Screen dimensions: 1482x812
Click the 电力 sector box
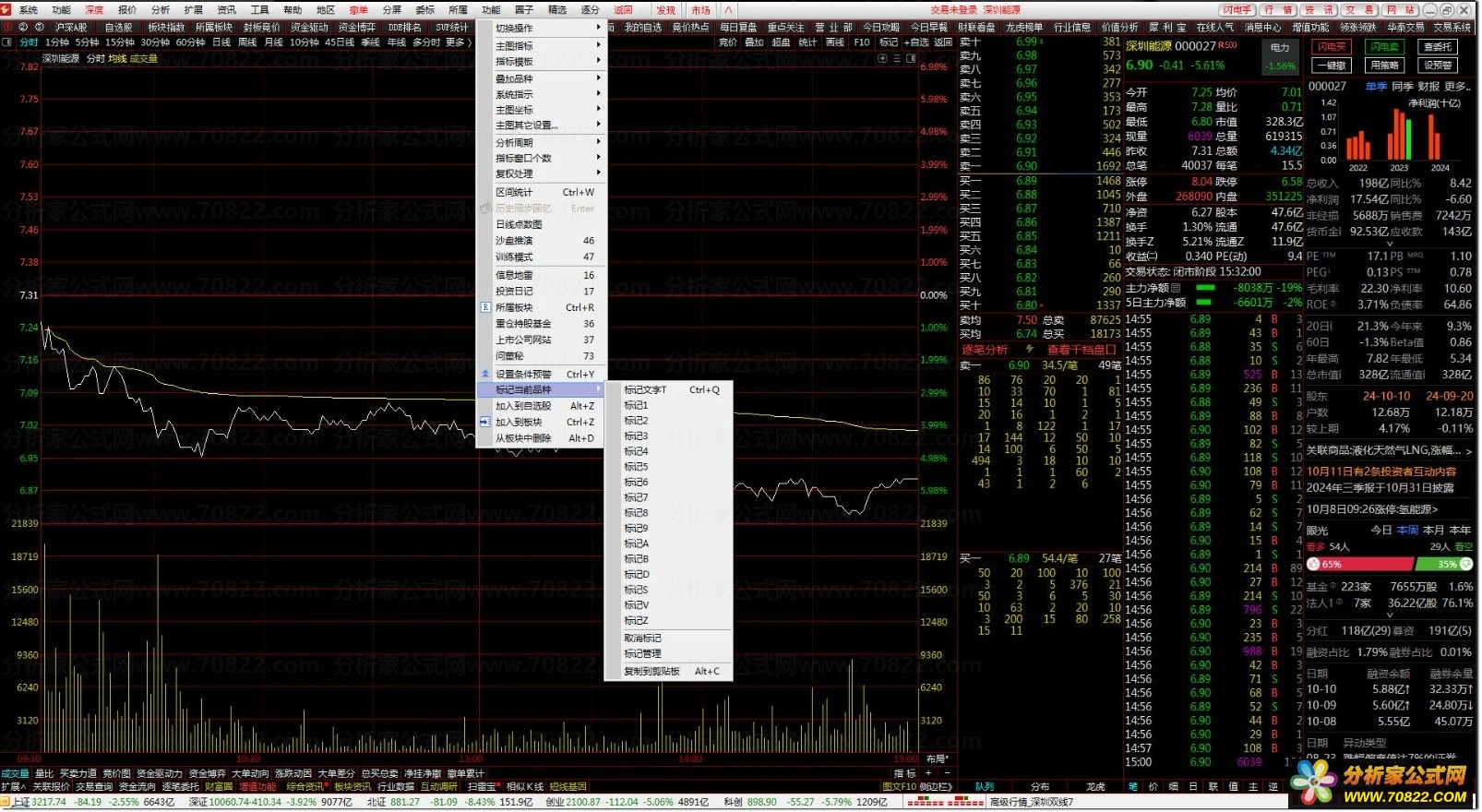tap(1279, 56)
